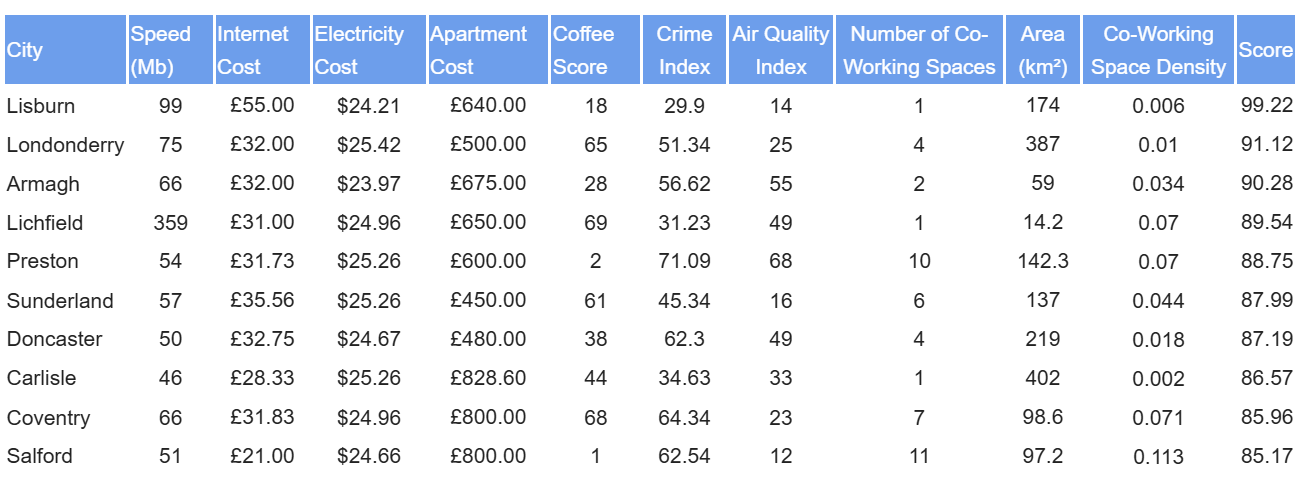Sort by Coffee Score header

[595, 50]
